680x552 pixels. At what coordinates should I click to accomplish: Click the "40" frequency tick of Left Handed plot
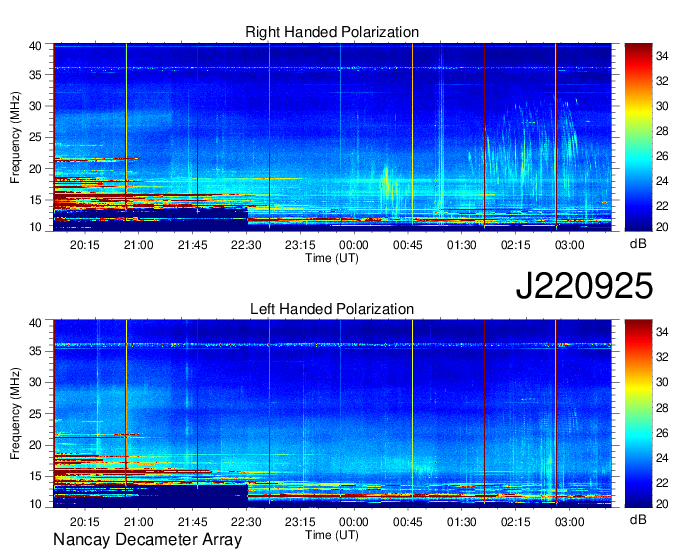35,322
